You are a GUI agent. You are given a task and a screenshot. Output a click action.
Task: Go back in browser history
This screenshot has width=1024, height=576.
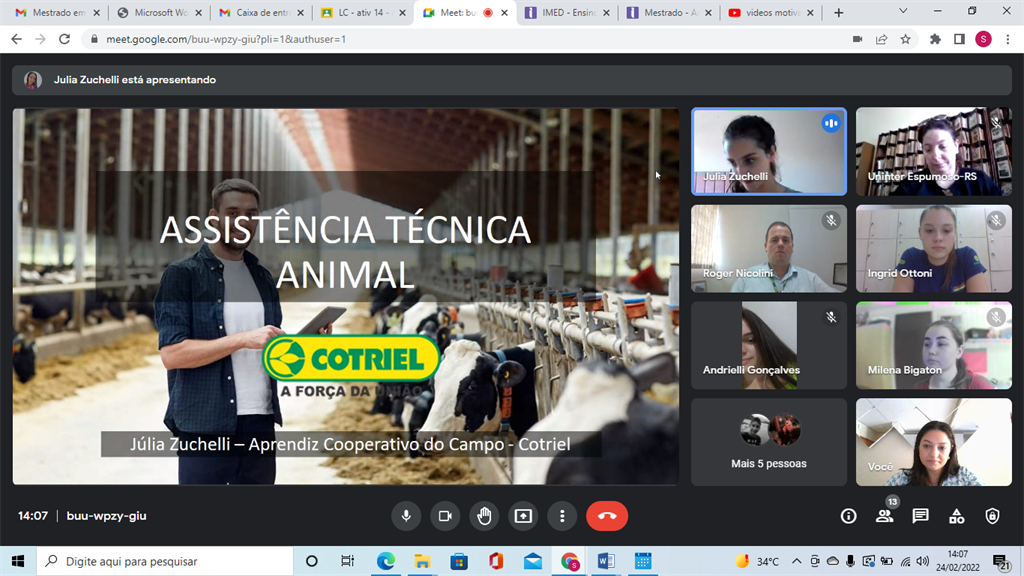pyautogui.click(x=16, y=39)
